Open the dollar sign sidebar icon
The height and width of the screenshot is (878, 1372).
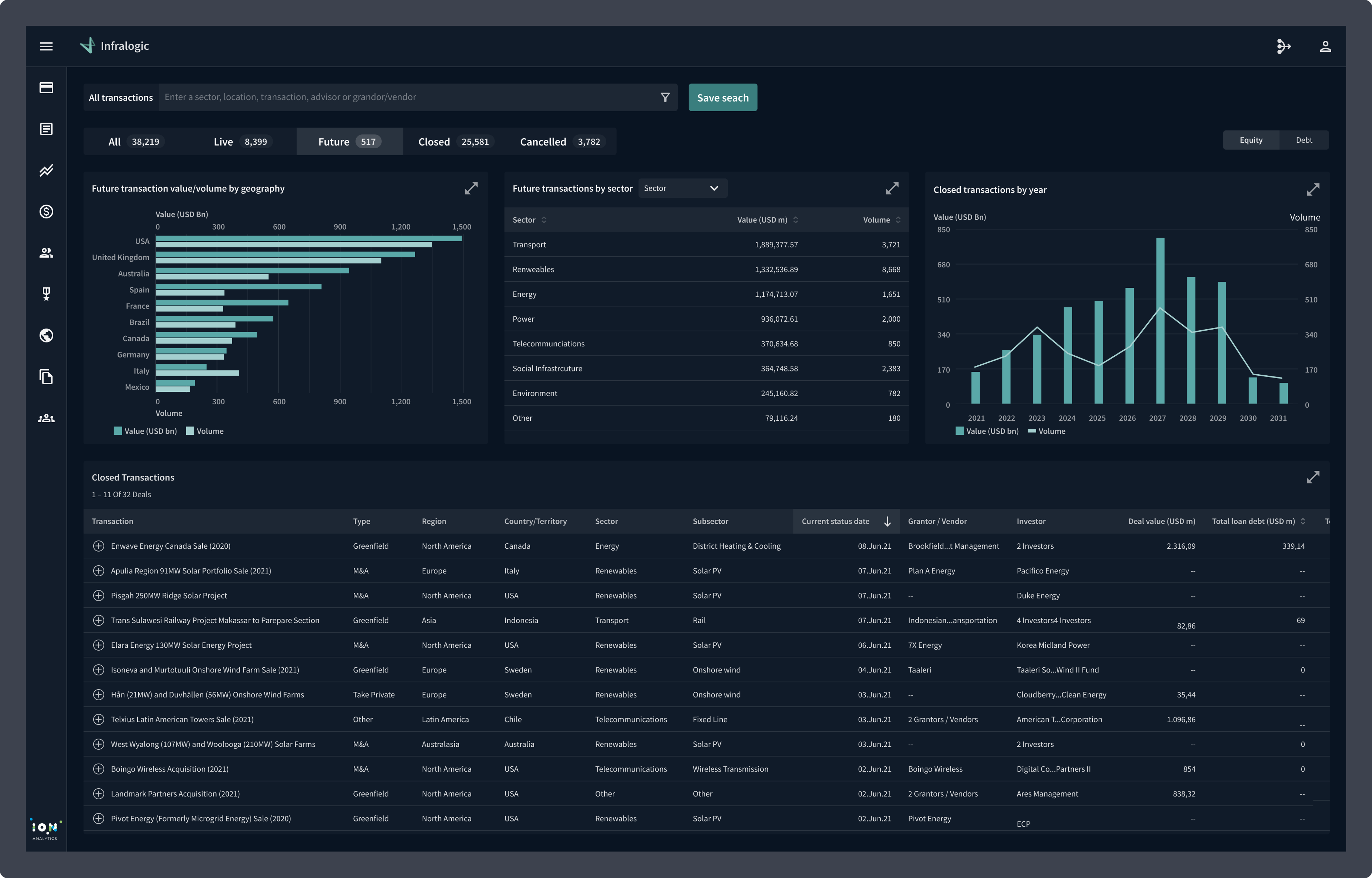click(x=46, y=212)
